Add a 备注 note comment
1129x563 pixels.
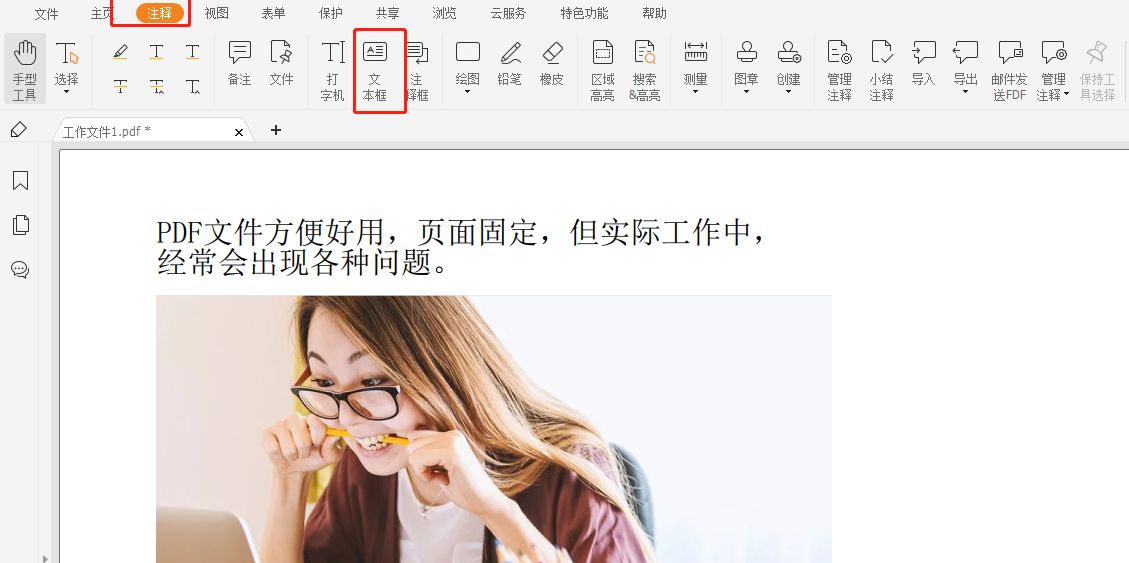[239, 63]
